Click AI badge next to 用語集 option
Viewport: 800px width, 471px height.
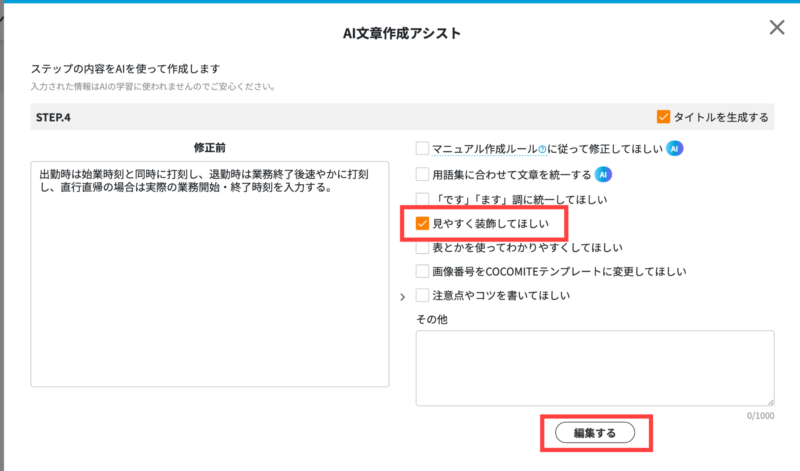pos(603,175)
